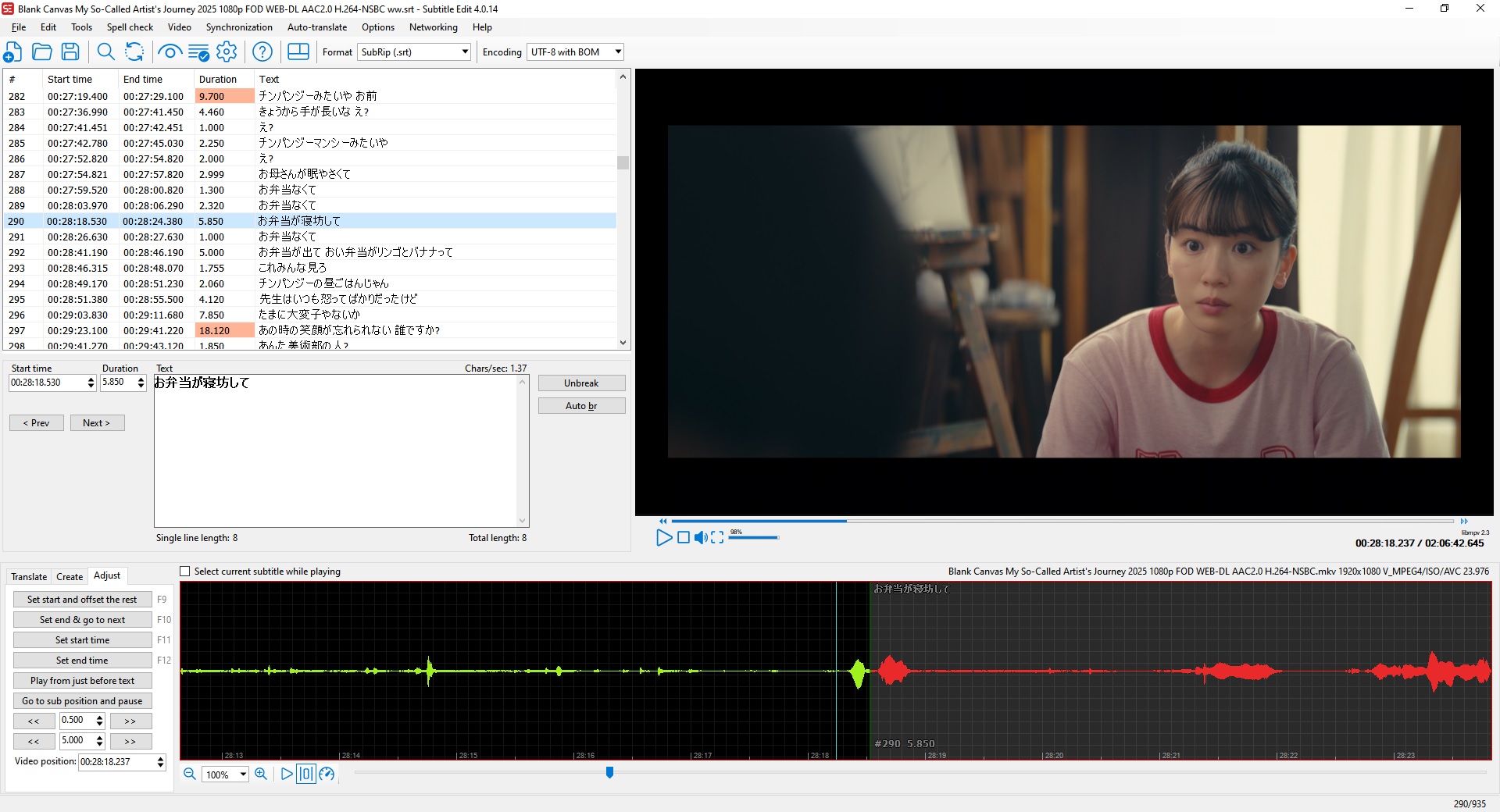Open the Auto-translate menu
Screen dimensions: 1500x812
coord(317,27)
